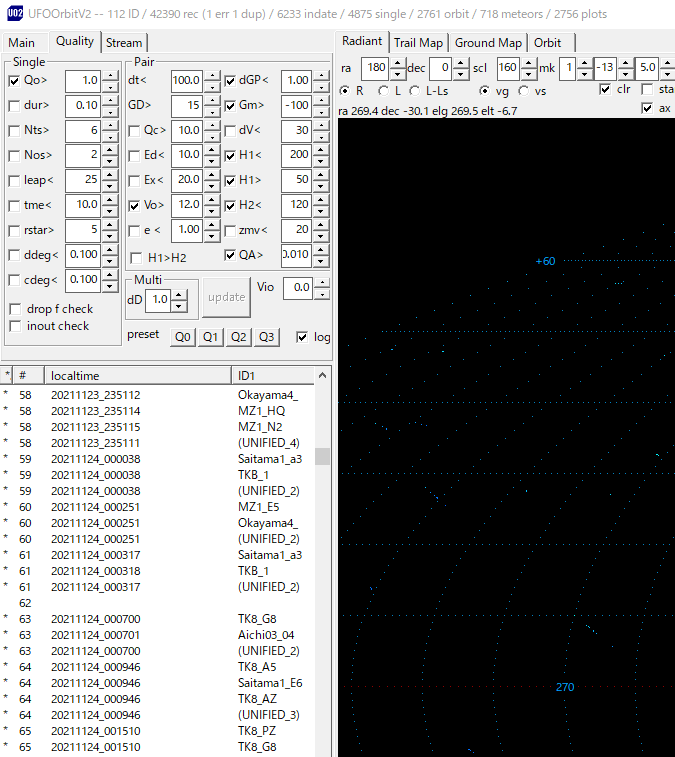Apply the Q0 preset button
Screen dimensions: 675x757
(182, 337)
